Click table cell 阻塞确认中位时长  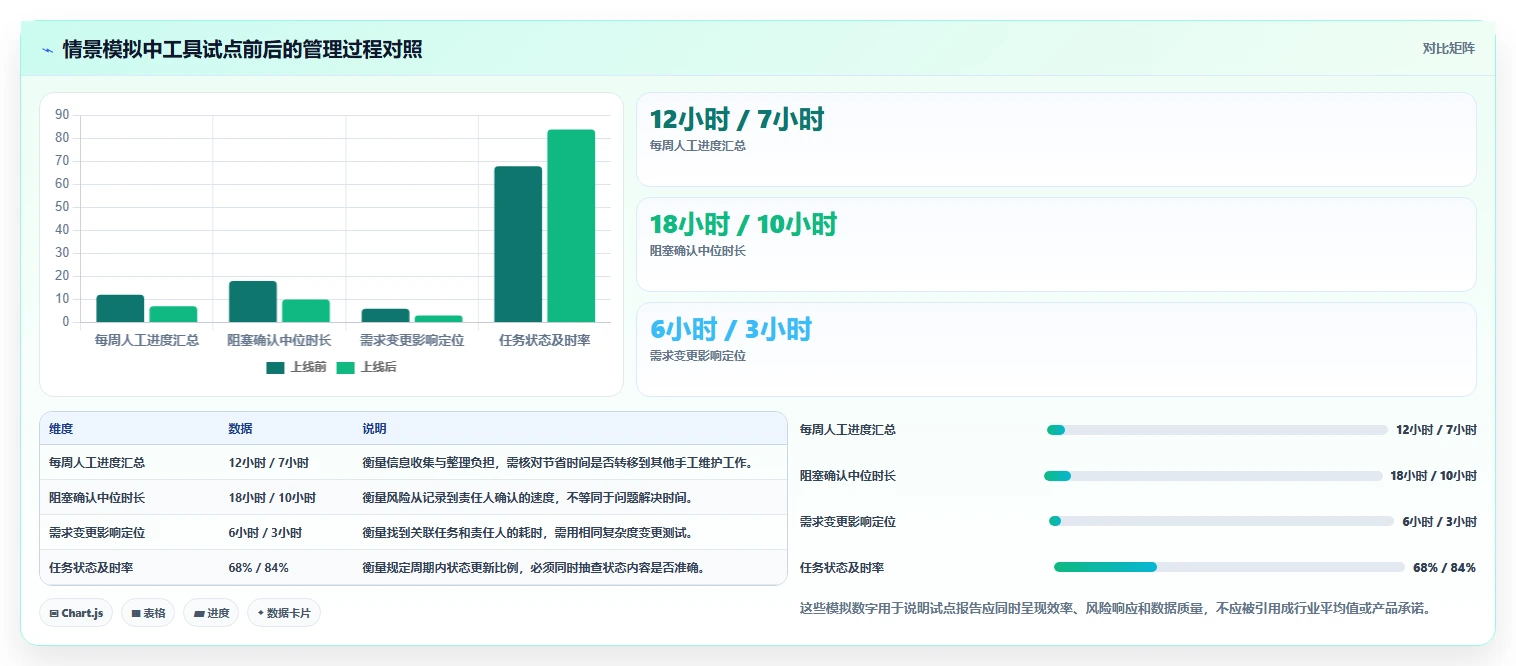(97, 498)
